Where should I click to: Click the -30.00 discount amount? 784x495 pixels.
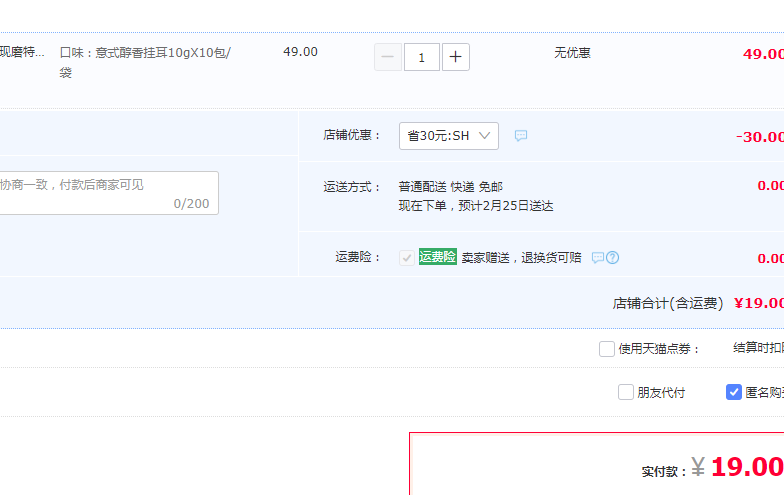click(x=760, y=137)
